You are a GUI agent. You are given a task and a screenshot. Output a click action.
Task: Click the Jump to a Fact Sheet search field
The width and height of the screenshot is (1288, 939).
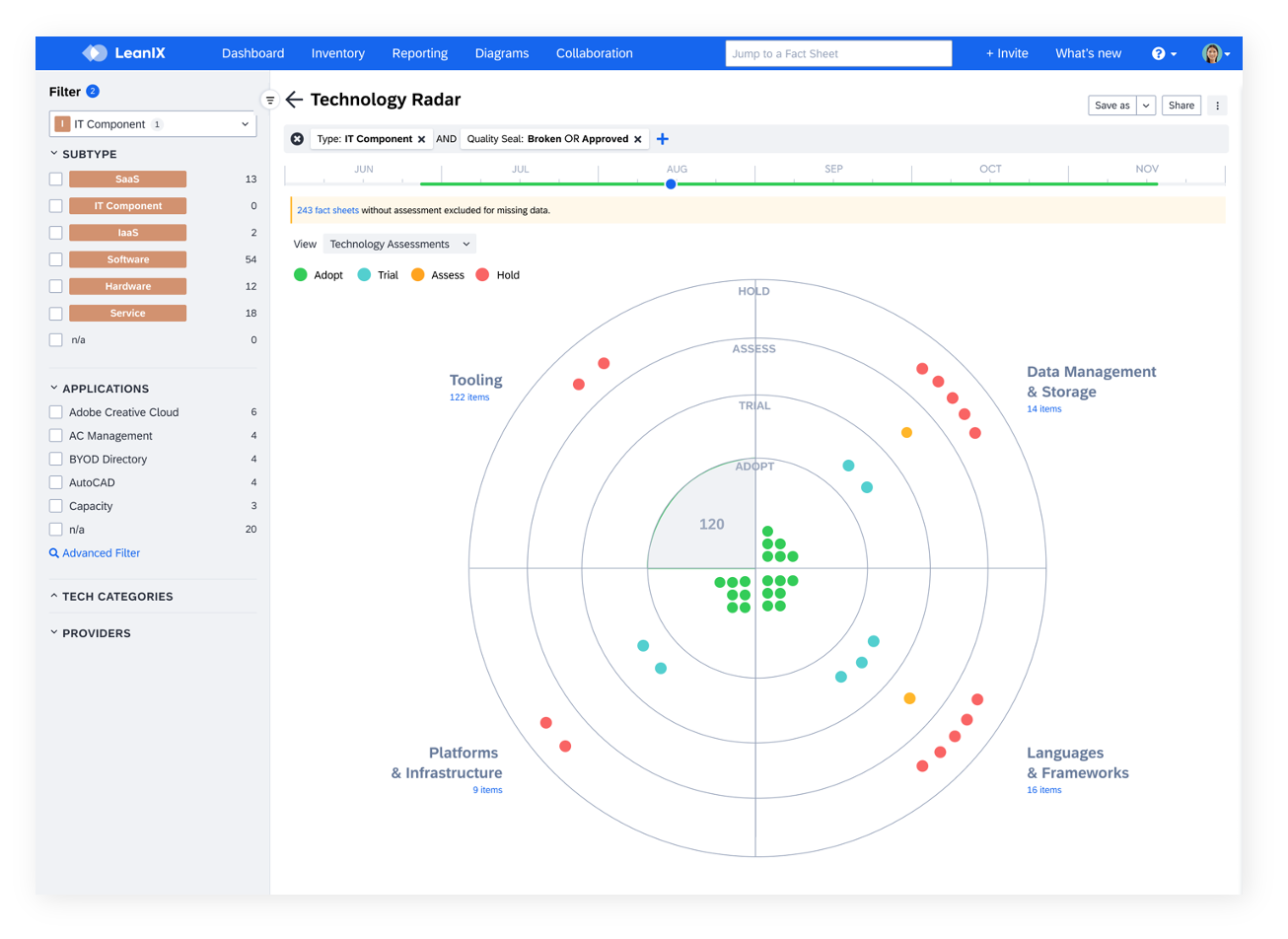838,53
